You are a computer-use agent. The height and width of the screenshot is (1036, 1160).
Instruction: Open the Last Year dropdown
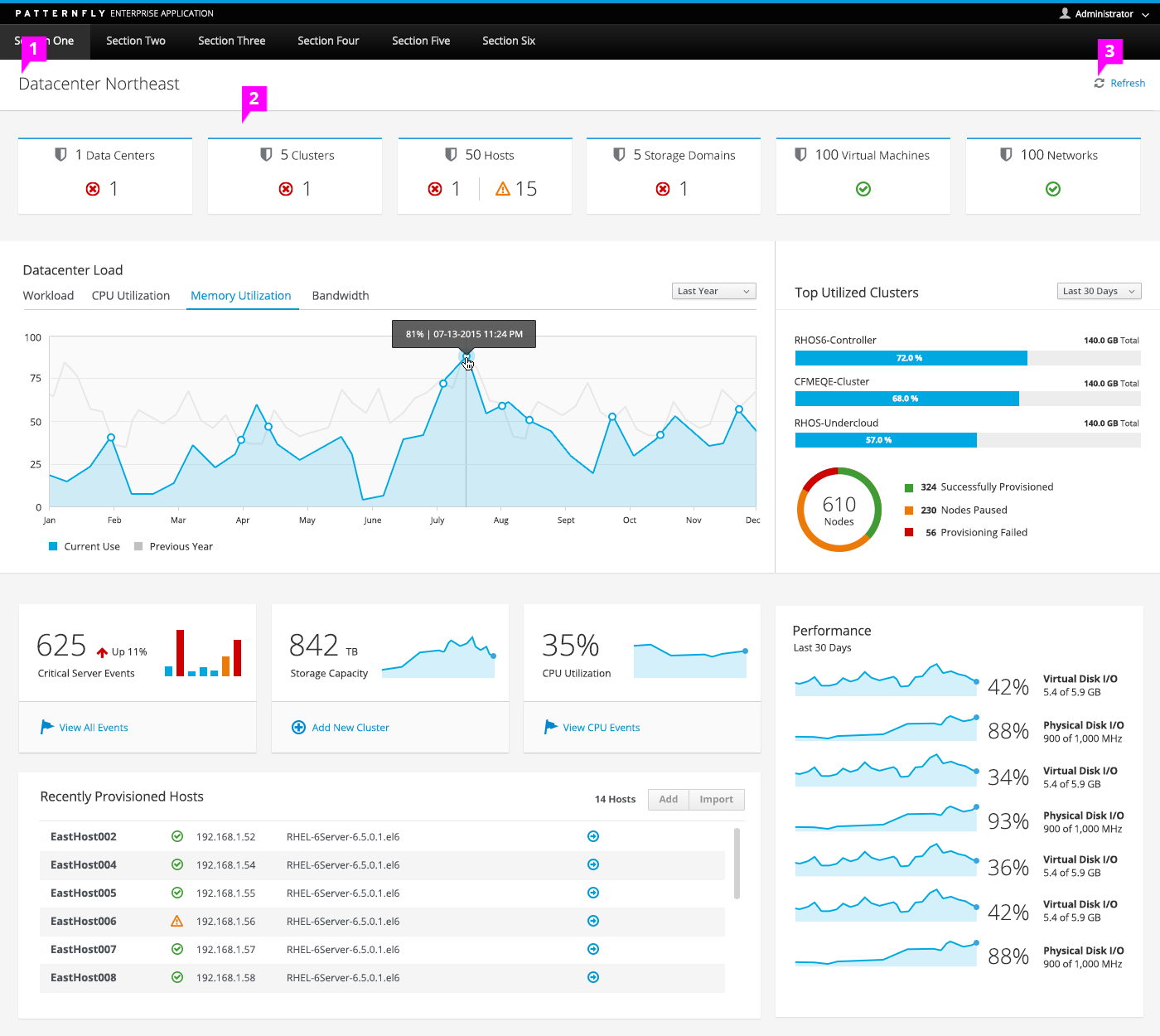click(714, 291)
